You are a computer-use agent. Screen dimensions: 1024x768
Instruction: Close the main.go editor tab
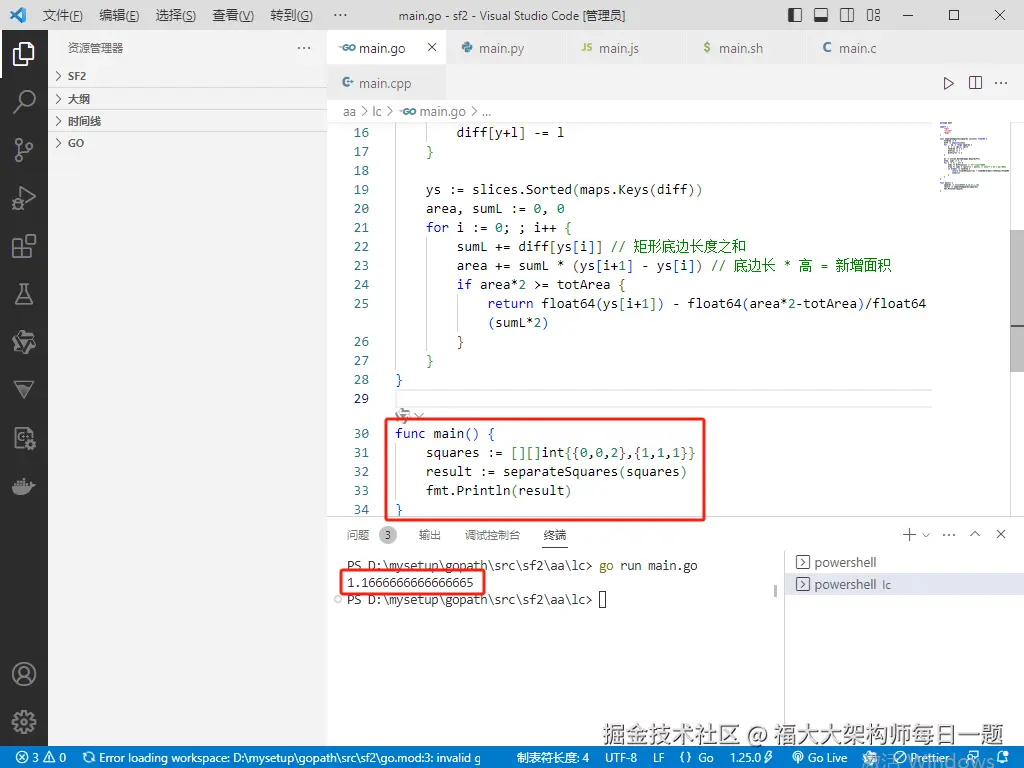click(x=432, y=48)
